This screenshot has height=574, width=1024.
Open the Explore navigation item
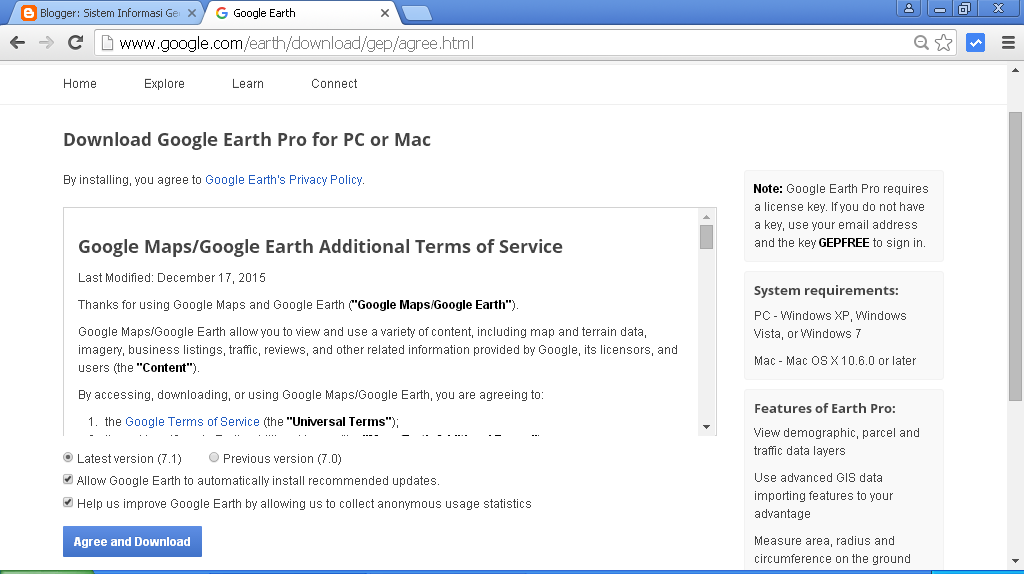tap(164, 84)
